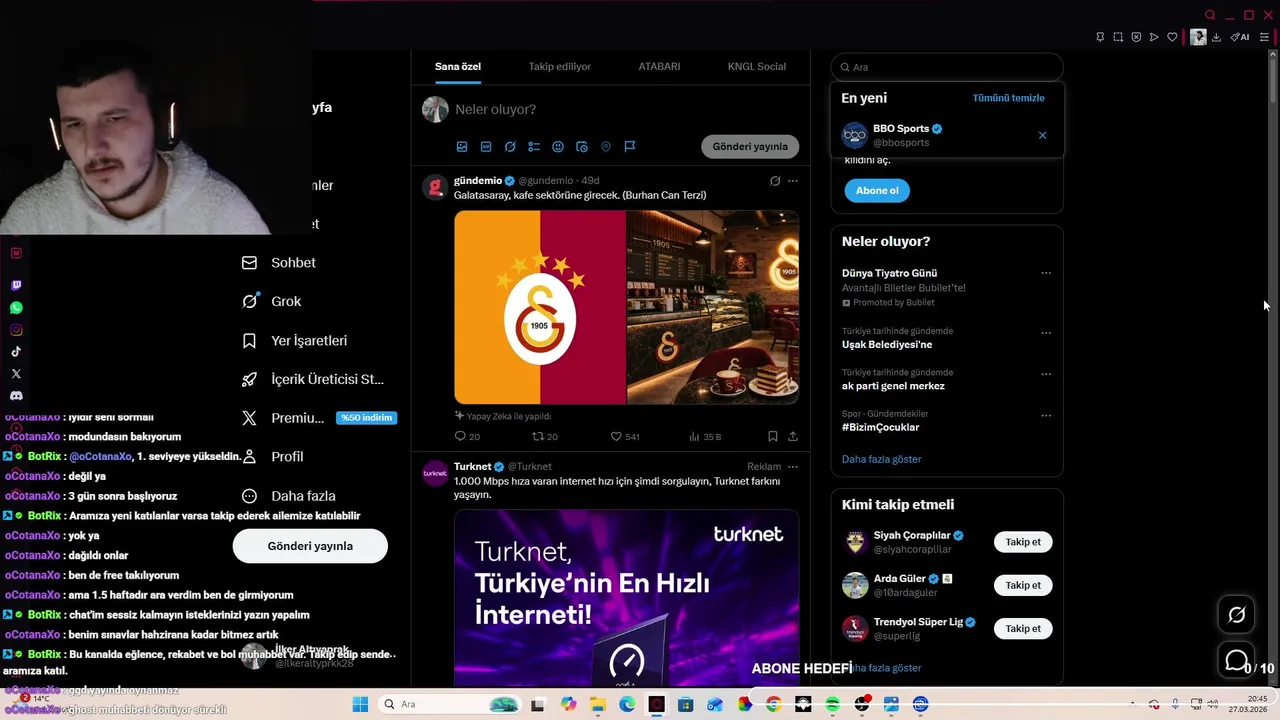This screenshot has width=1280, height=720.
Task: Remove BBO Sports from recent searches
Action: tap(1042, 135)
